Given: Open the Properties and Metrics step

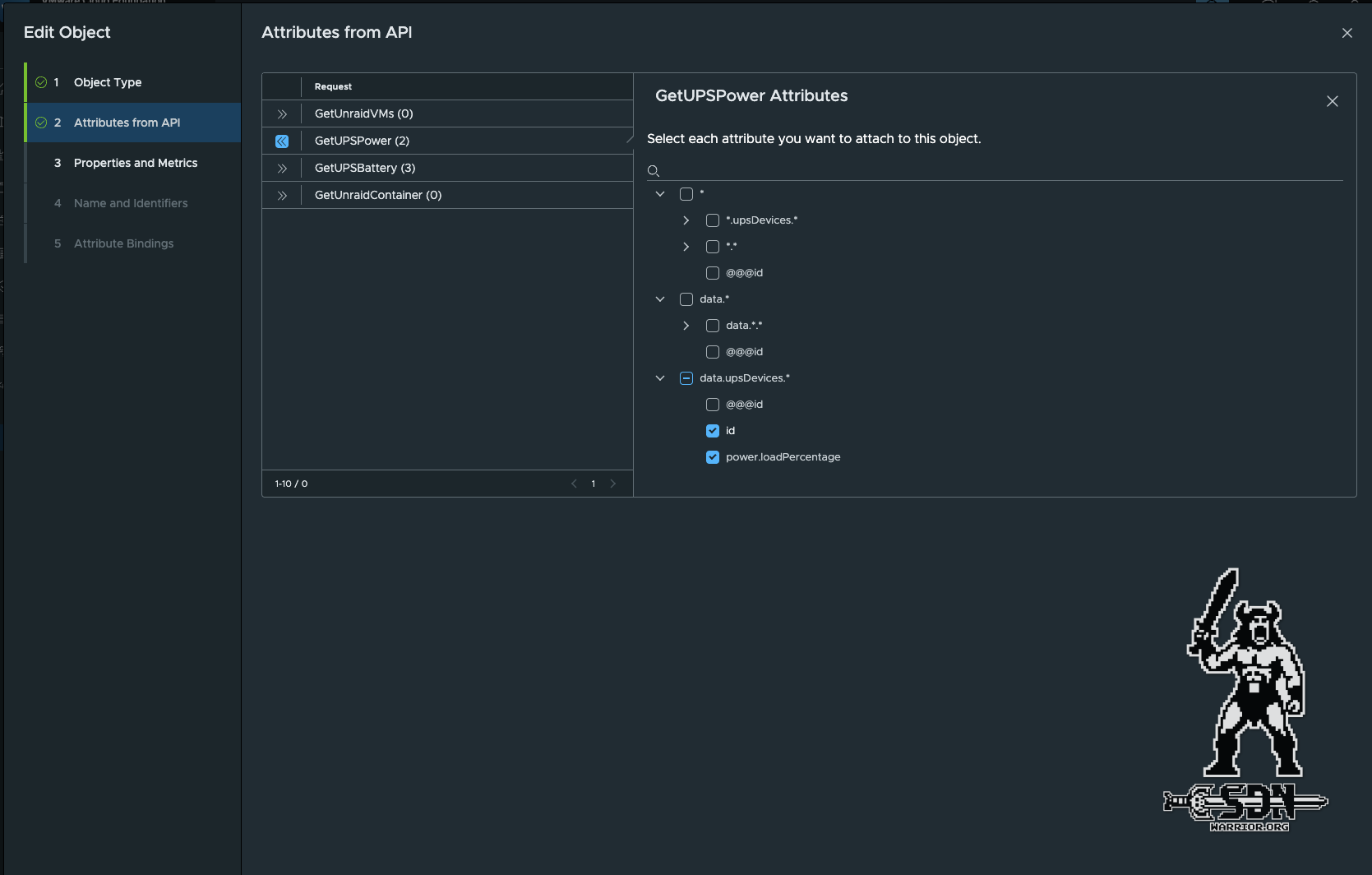Looking at the screenshot, I should pos(136,163).
